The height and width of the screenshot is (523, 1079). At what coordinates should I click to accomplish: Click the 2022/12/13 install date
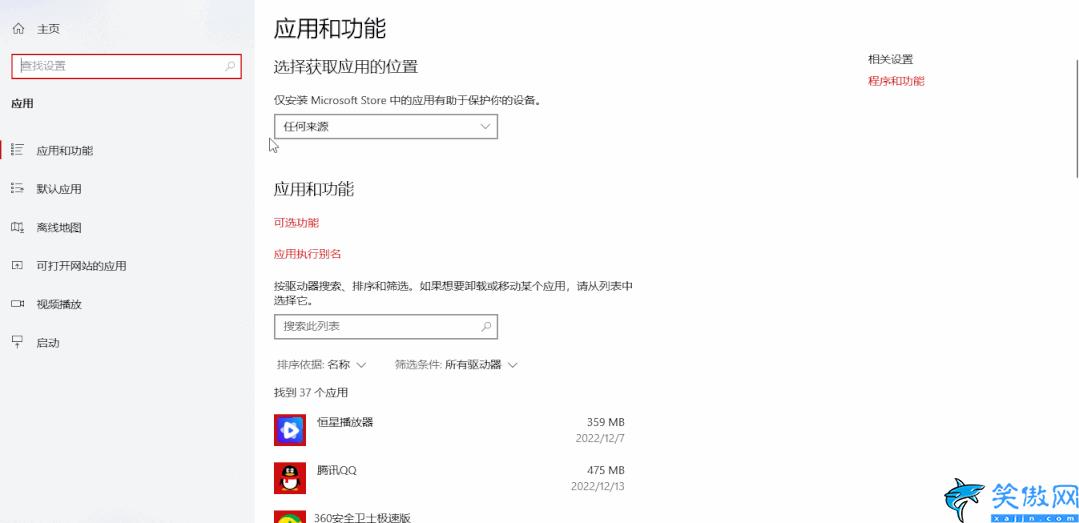pos(597,487)
